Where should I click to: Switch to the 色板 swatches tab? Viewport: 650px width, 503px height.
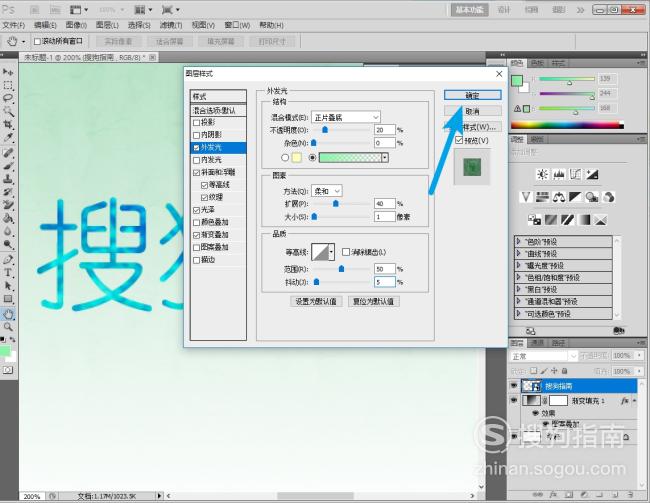(537, 63)
